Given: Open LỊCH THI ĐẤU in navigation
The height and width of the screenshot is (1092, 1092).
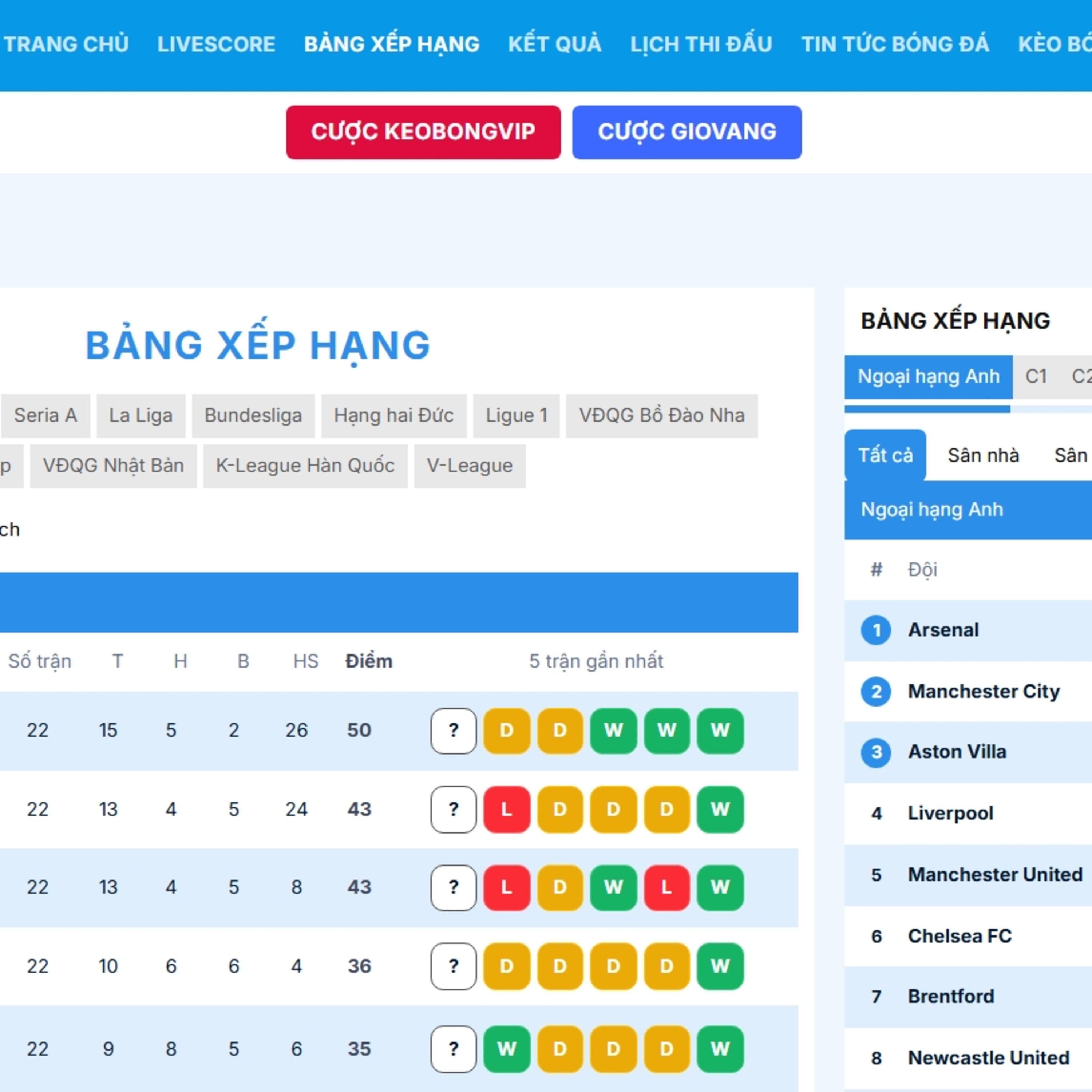Looking at the screenshot, I should (701, 44).
